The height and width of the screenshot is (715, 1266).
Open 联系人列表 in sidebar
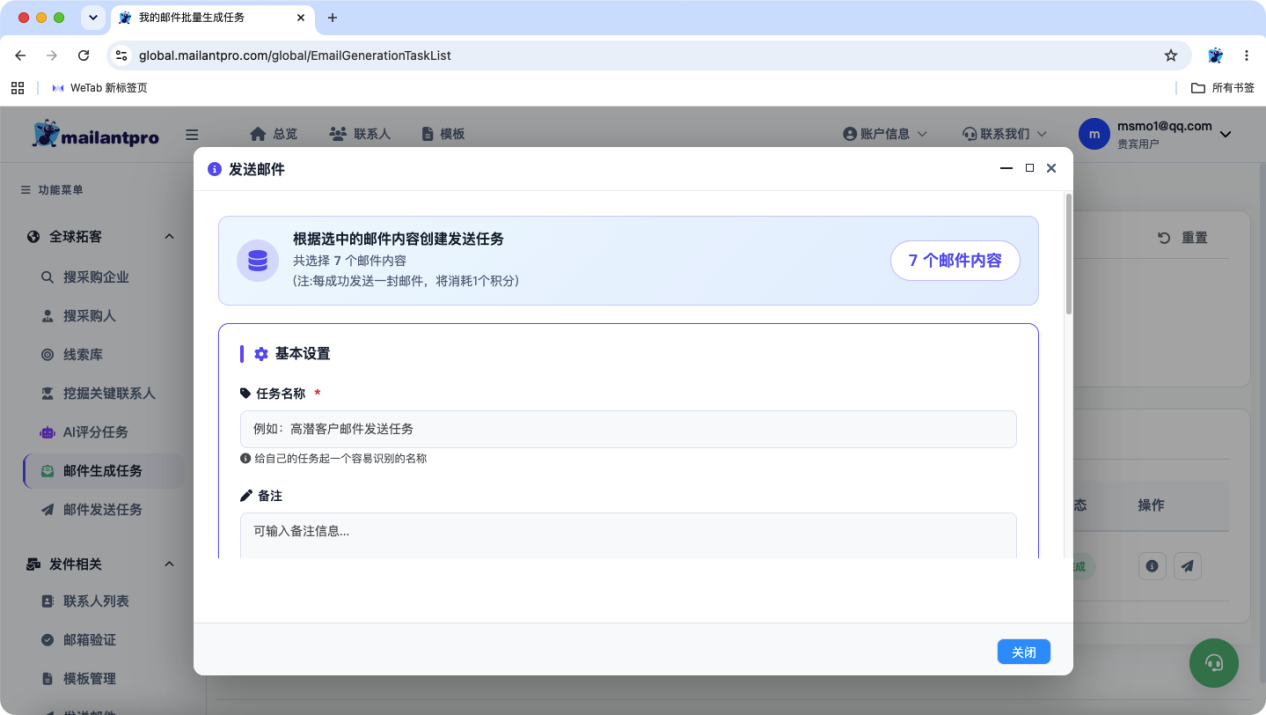(x=96, y=601)
